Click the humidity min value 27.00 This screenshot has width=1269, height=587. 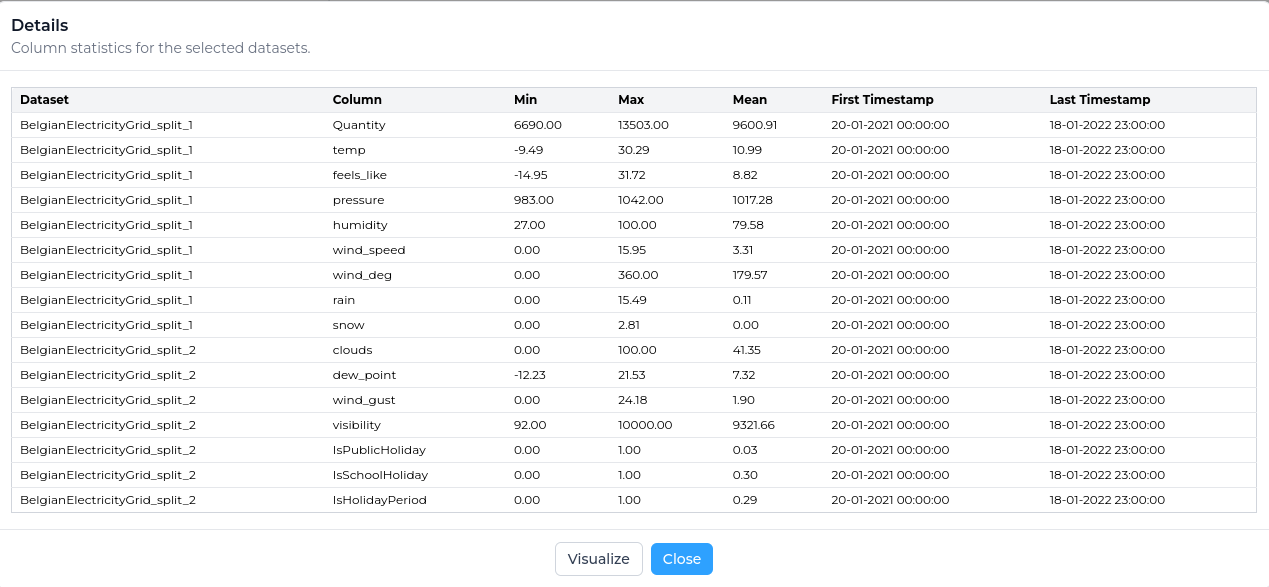[530, 225]
